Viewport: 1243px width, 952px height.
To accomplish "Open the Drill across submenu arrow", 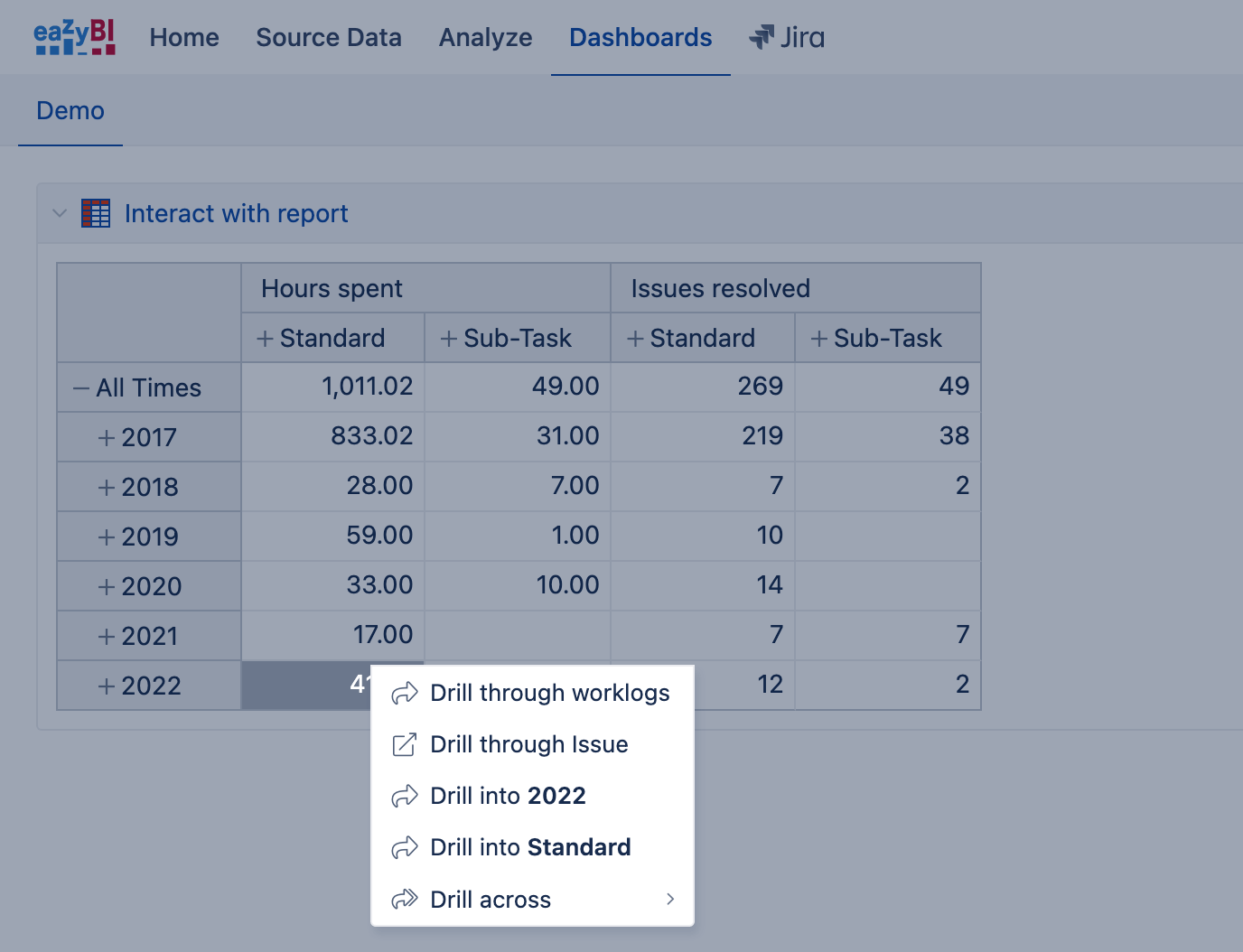I will click(x=670, y=899).
